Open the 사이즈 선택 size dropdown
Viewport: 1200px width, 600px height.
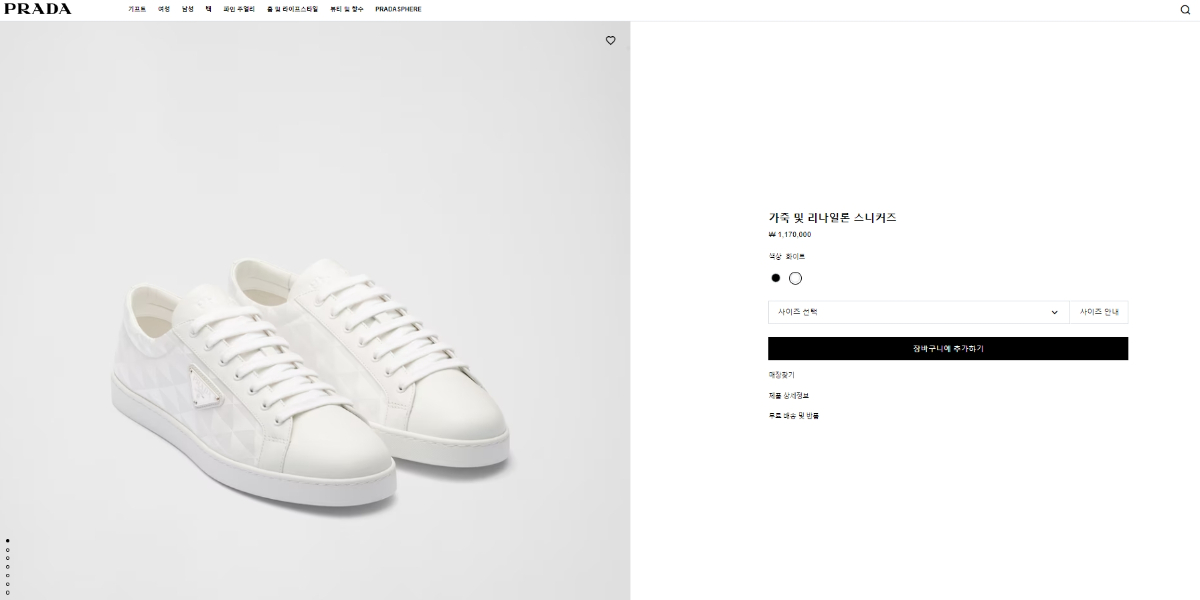coord(917,312)
